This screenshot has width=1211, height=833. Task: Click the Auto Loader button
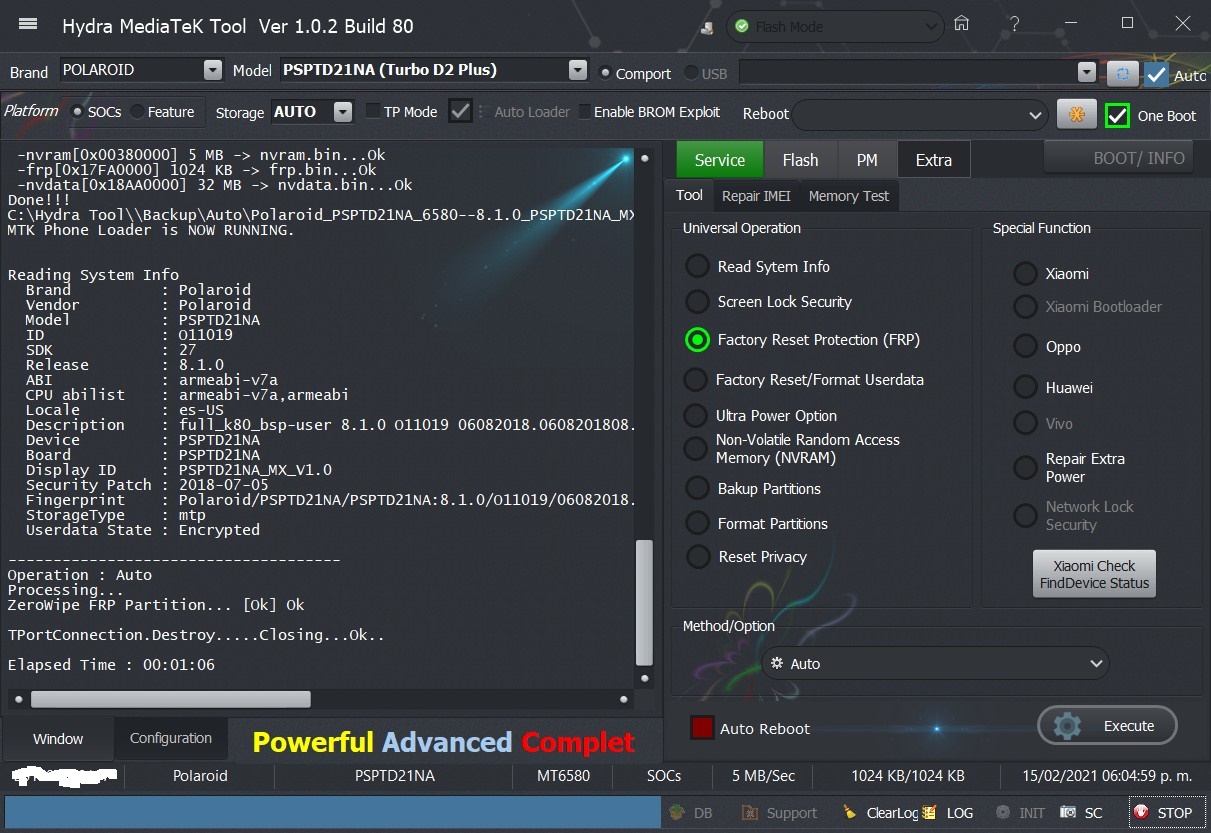click(532, 112)
